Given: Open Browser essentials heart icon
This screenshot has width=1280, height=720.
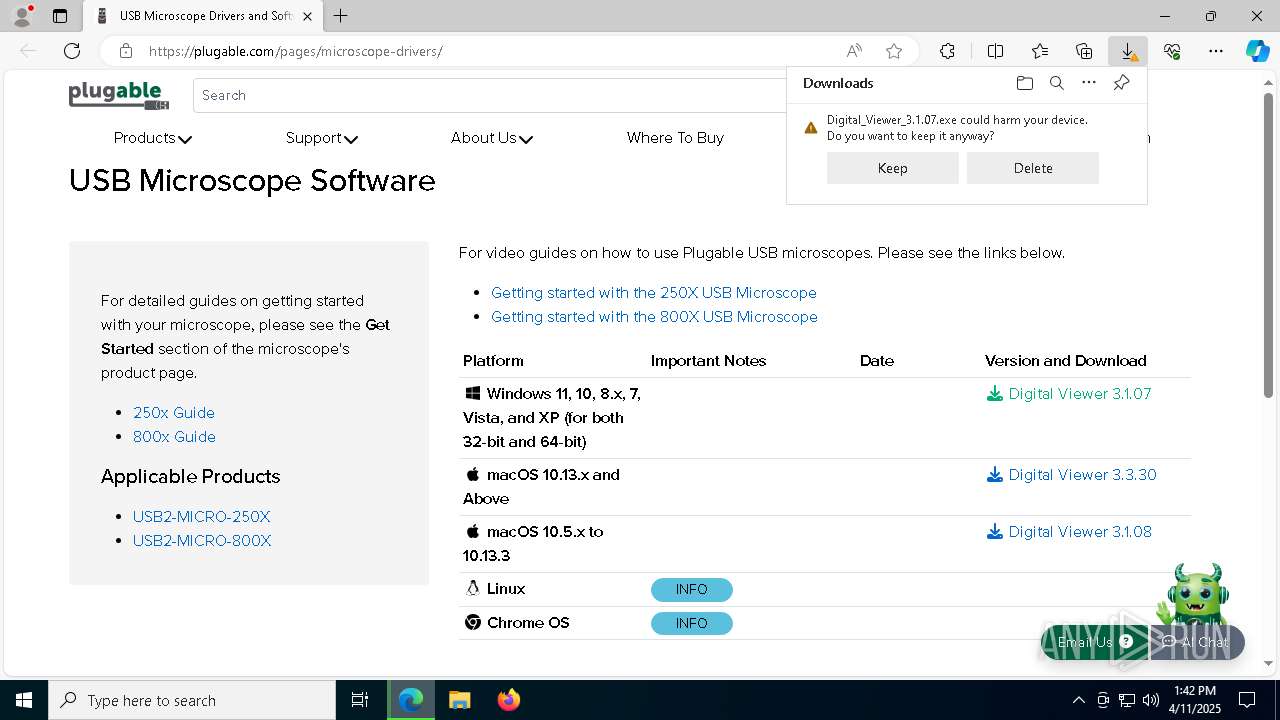Looking at the screenshot, I should pos(1172,51).
